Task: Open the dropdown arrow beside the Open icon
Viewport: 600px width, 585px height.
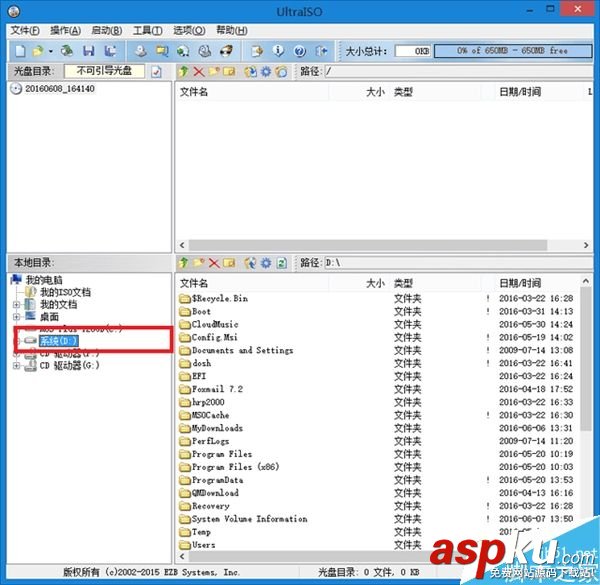Action: 51,51
